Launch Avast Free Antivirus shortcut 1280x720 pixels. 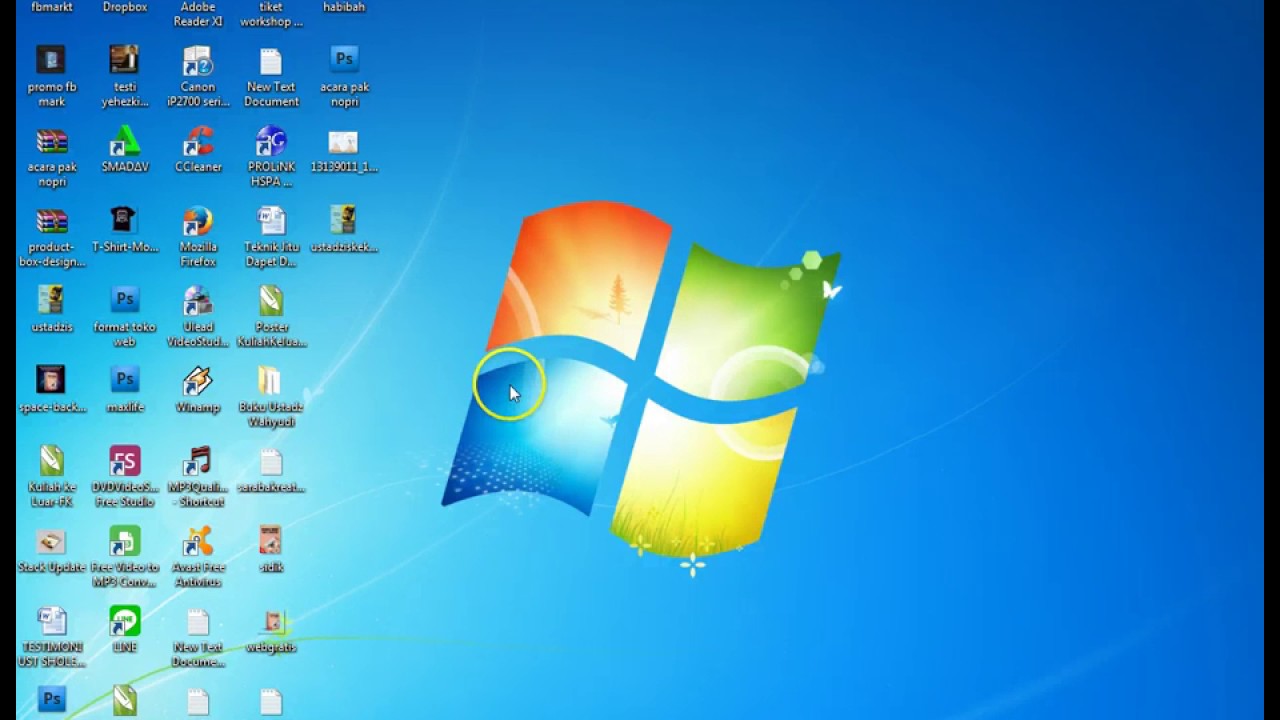click(x=198, y=541)
